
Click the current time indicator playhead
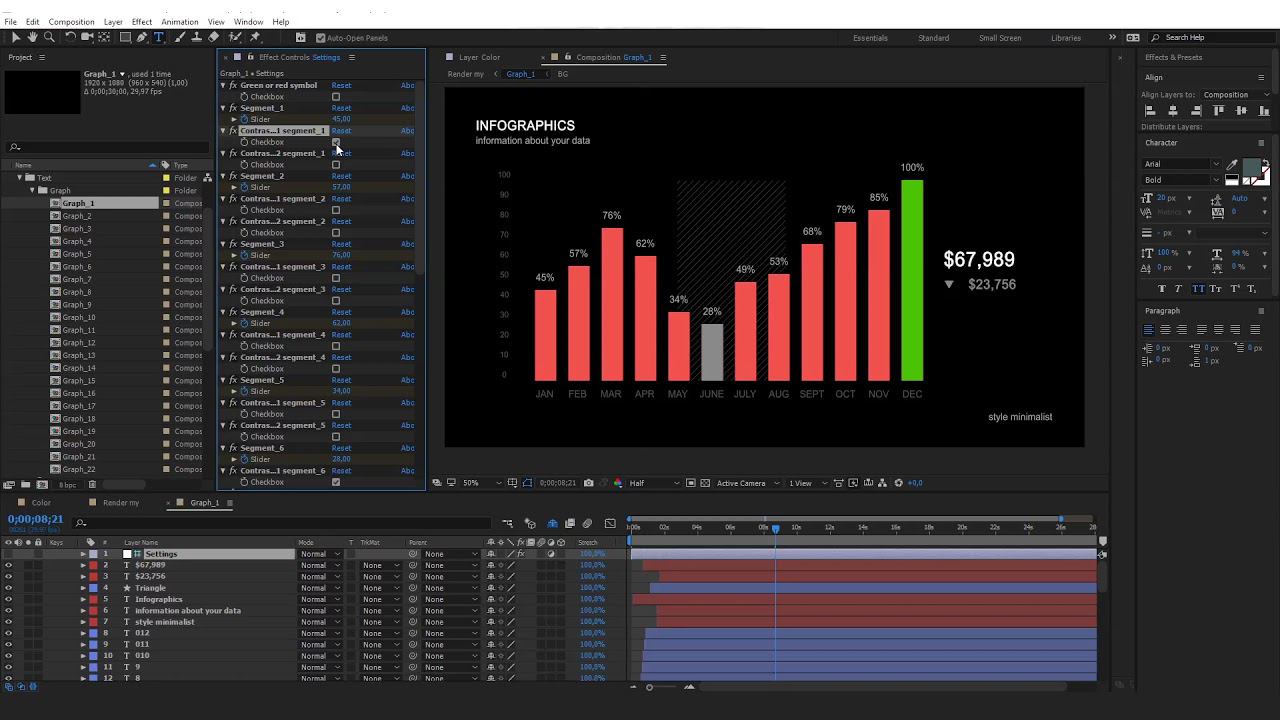775,528
